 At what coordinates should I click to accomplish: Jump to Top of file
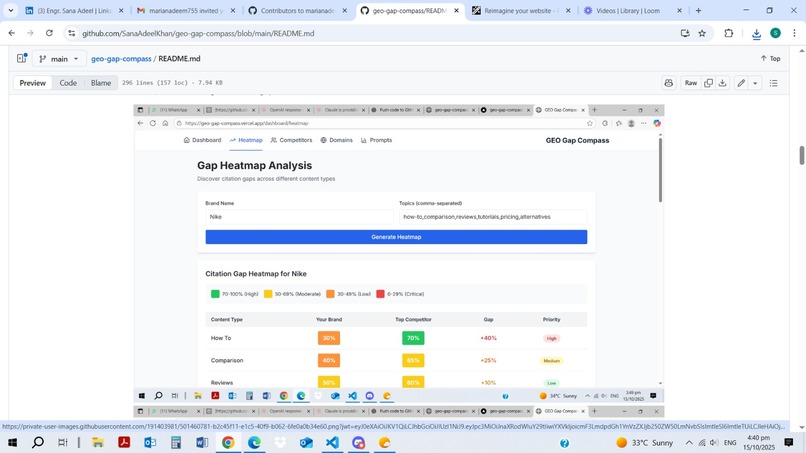(x=771, y=59)
